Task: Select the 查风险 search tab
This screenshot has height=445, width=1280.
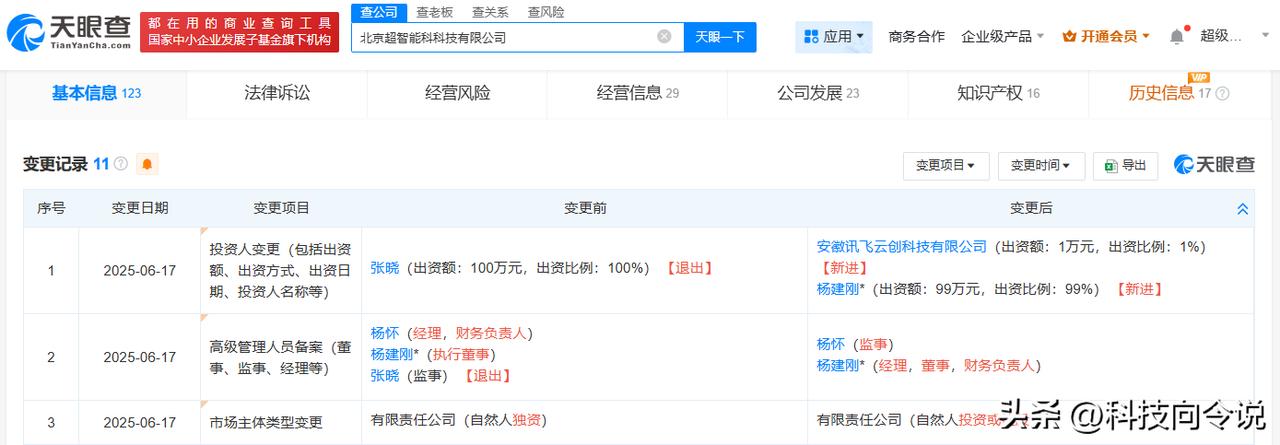Action: pyautogui.click(x=546, y=12)
